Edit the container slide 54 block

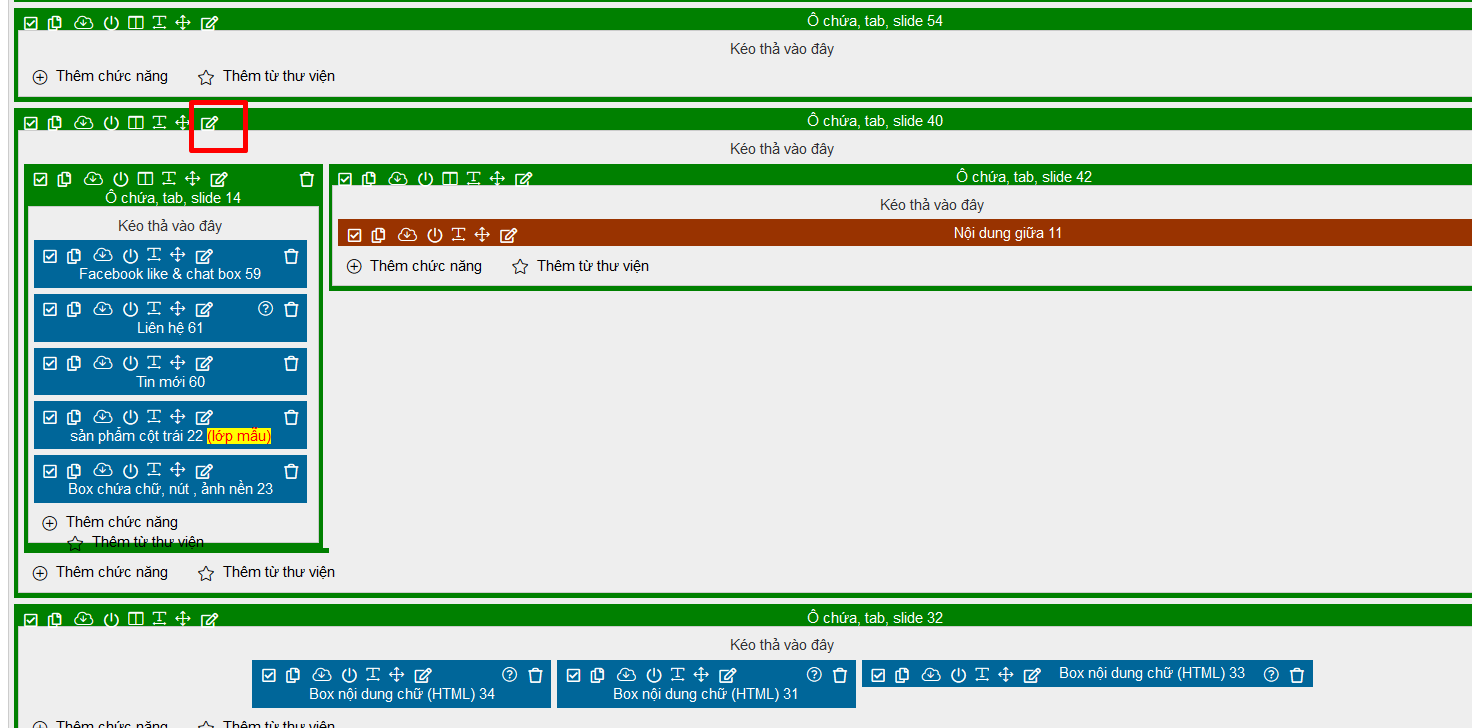coord(209,22)
